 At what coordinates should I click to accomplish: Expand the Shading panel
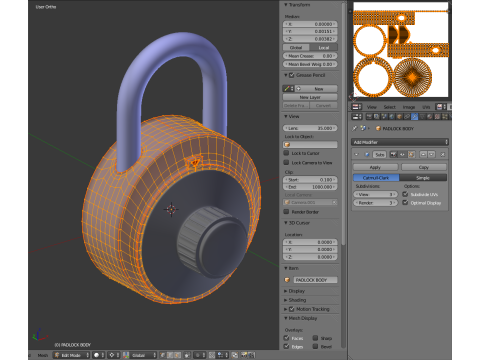[x=286, y=300]
